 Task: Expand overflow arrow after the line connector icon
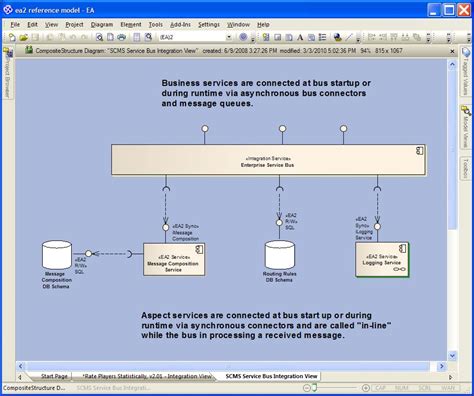(x=358, y=38)
